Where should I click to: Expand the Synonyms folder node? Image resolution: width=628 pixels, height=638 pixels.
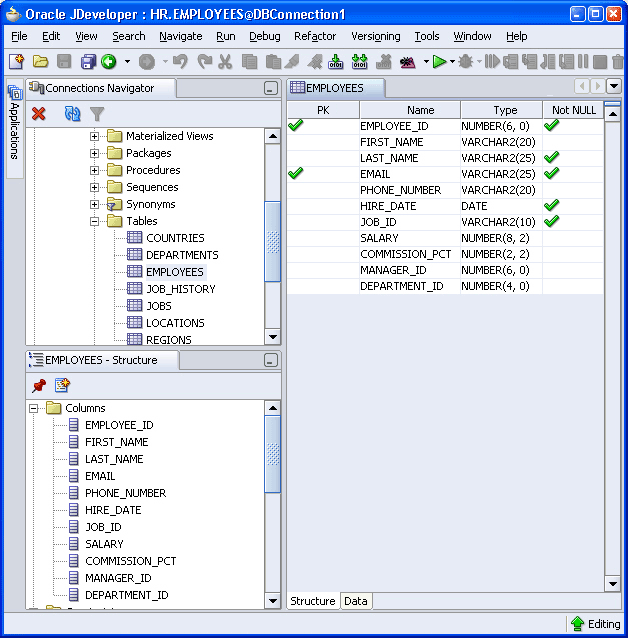(94, 204)
